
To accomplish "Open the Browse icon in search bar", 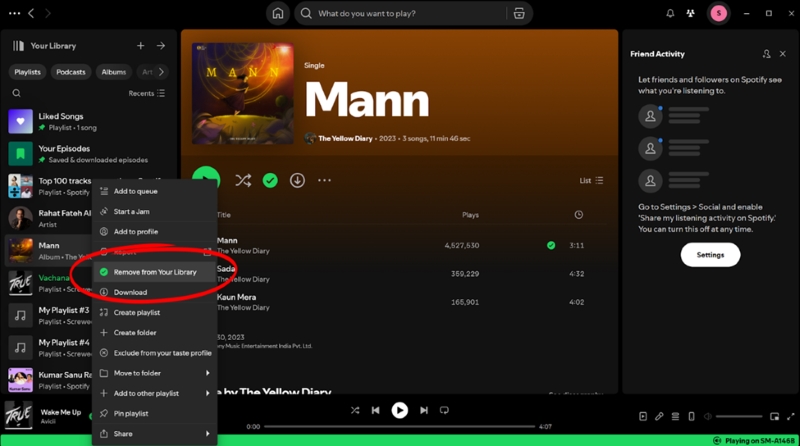I will tap(519, 14).
